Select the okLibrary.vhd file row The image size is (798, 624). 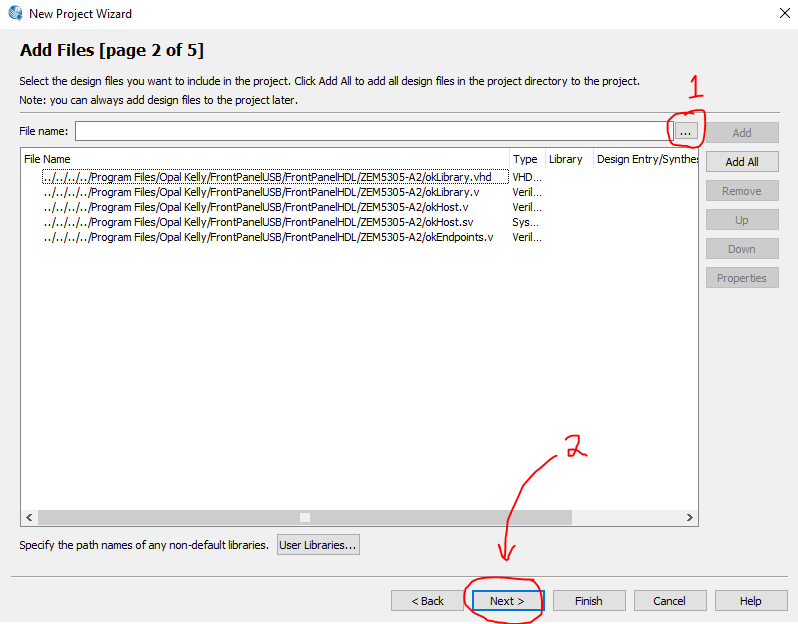[275, 177]
